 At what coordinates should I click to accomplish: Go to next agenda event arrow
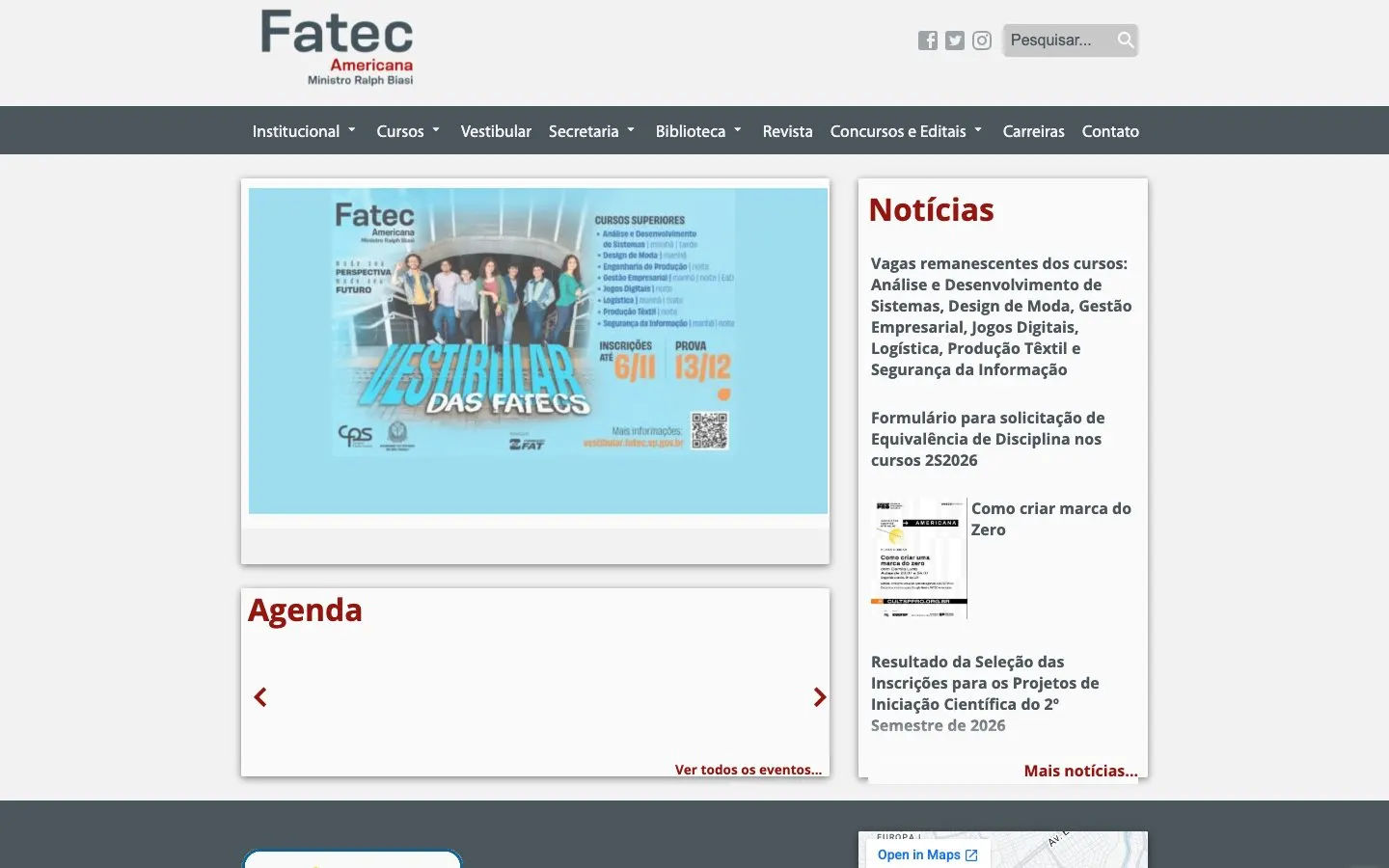point(820,697)
